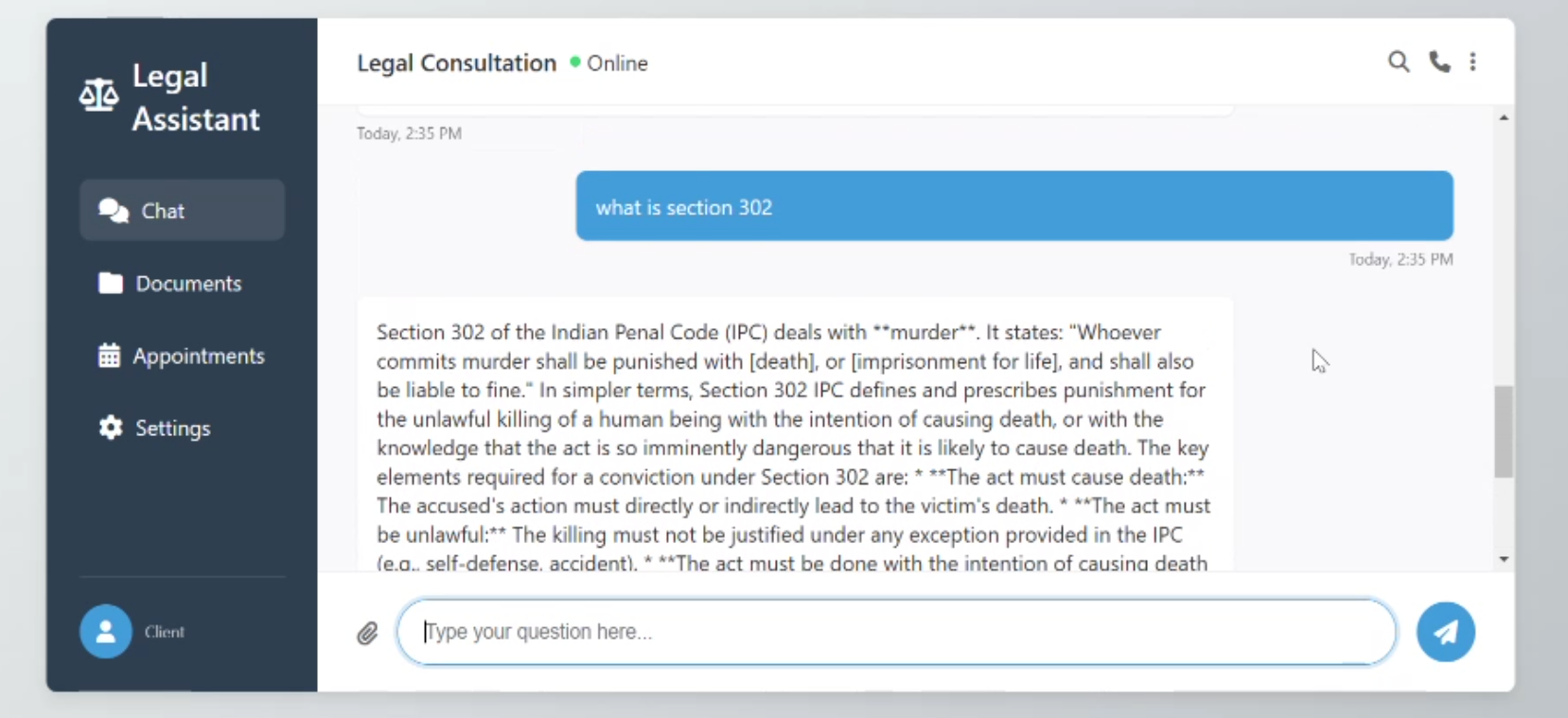This screenshot has width=1568, height=718.
Task: Attach a file using the paperclip icon
Action: tap(367, 633)
